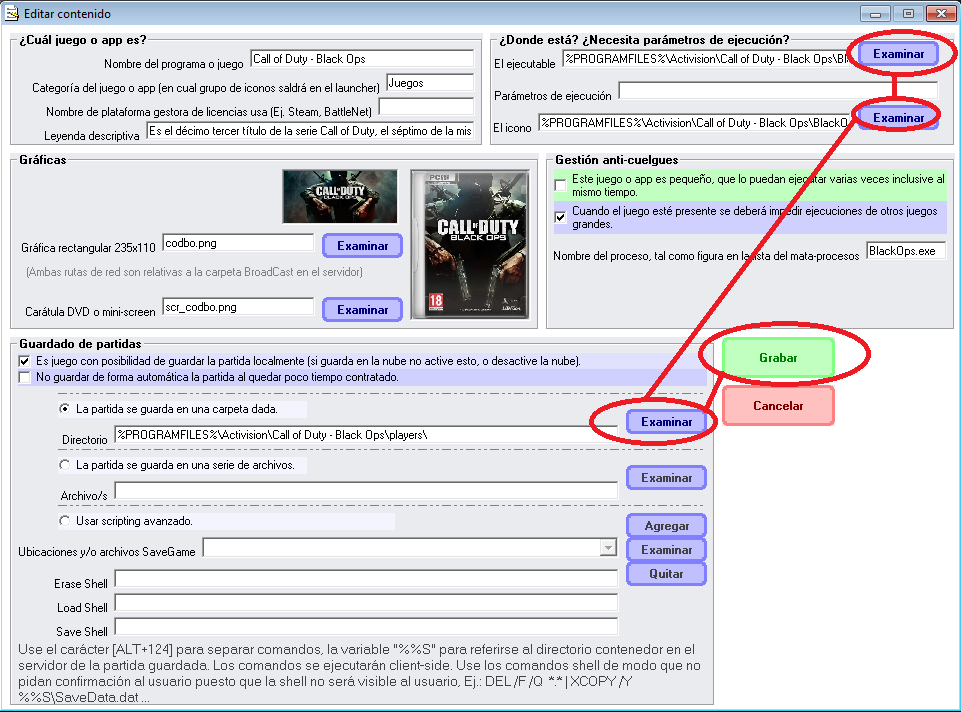
Task: Open the Ubicaciones y/o archivos SaveGame dropdown
Action: 608,547
